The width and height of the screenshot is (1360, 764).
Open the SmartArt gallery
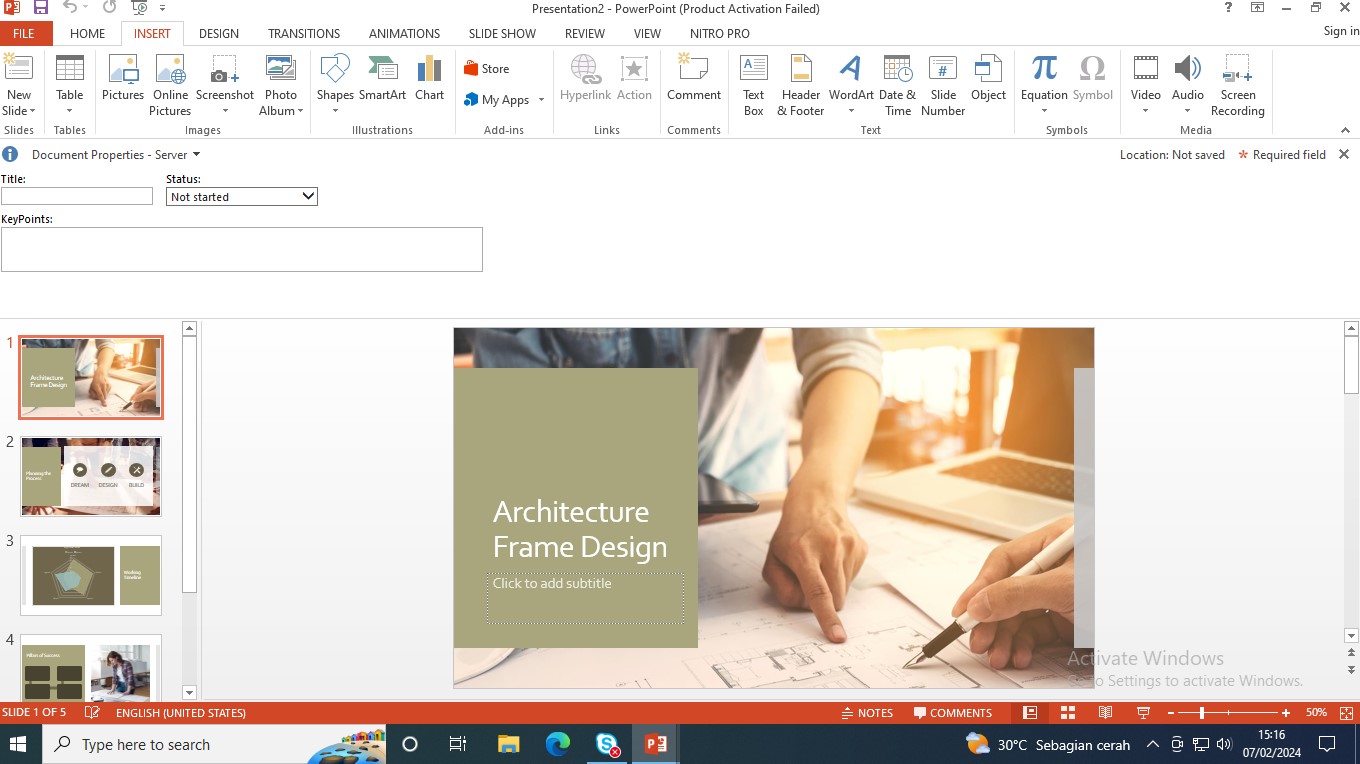click(382, 80)
